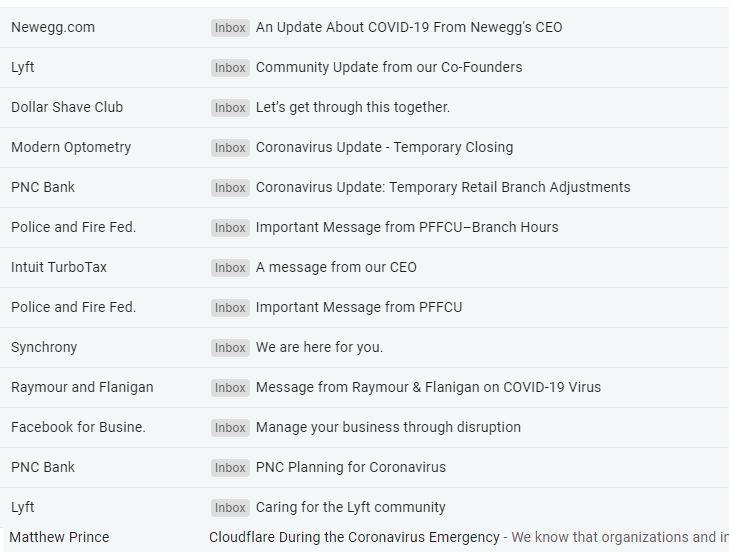Viewport: 729px width, 552px height.
Task: Click the Inbox tag on Synchrony email
Action: click(x=230, y=347)
